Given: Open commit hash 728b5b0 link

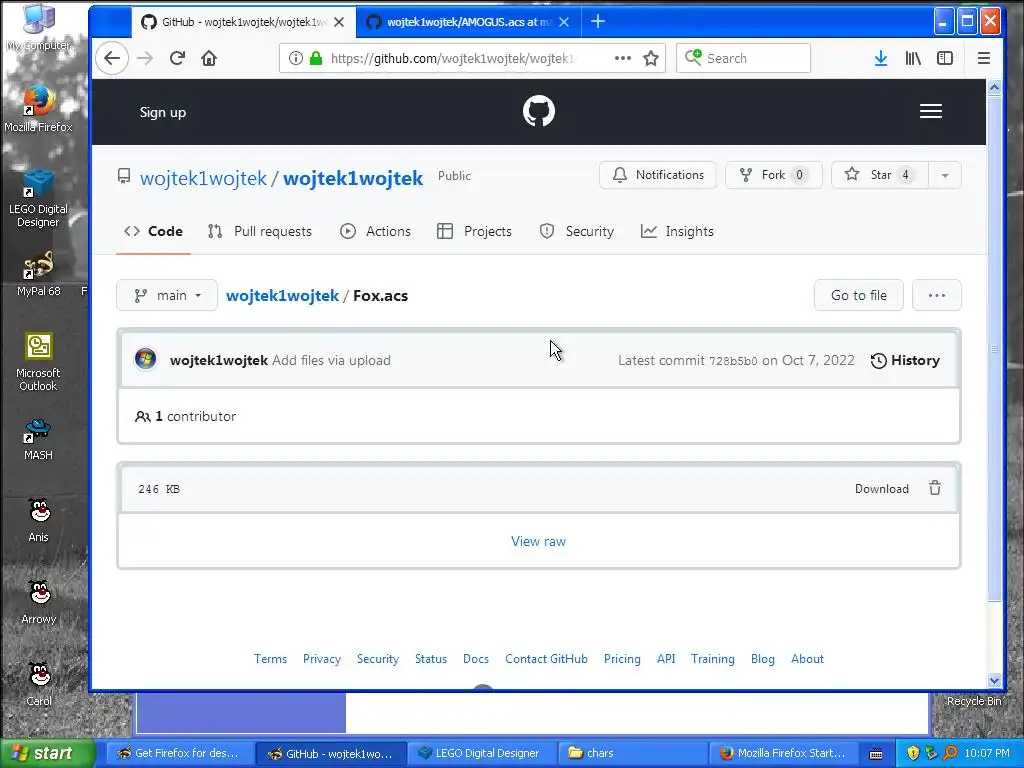Looking at the screenshot, I should pos(733,360).
